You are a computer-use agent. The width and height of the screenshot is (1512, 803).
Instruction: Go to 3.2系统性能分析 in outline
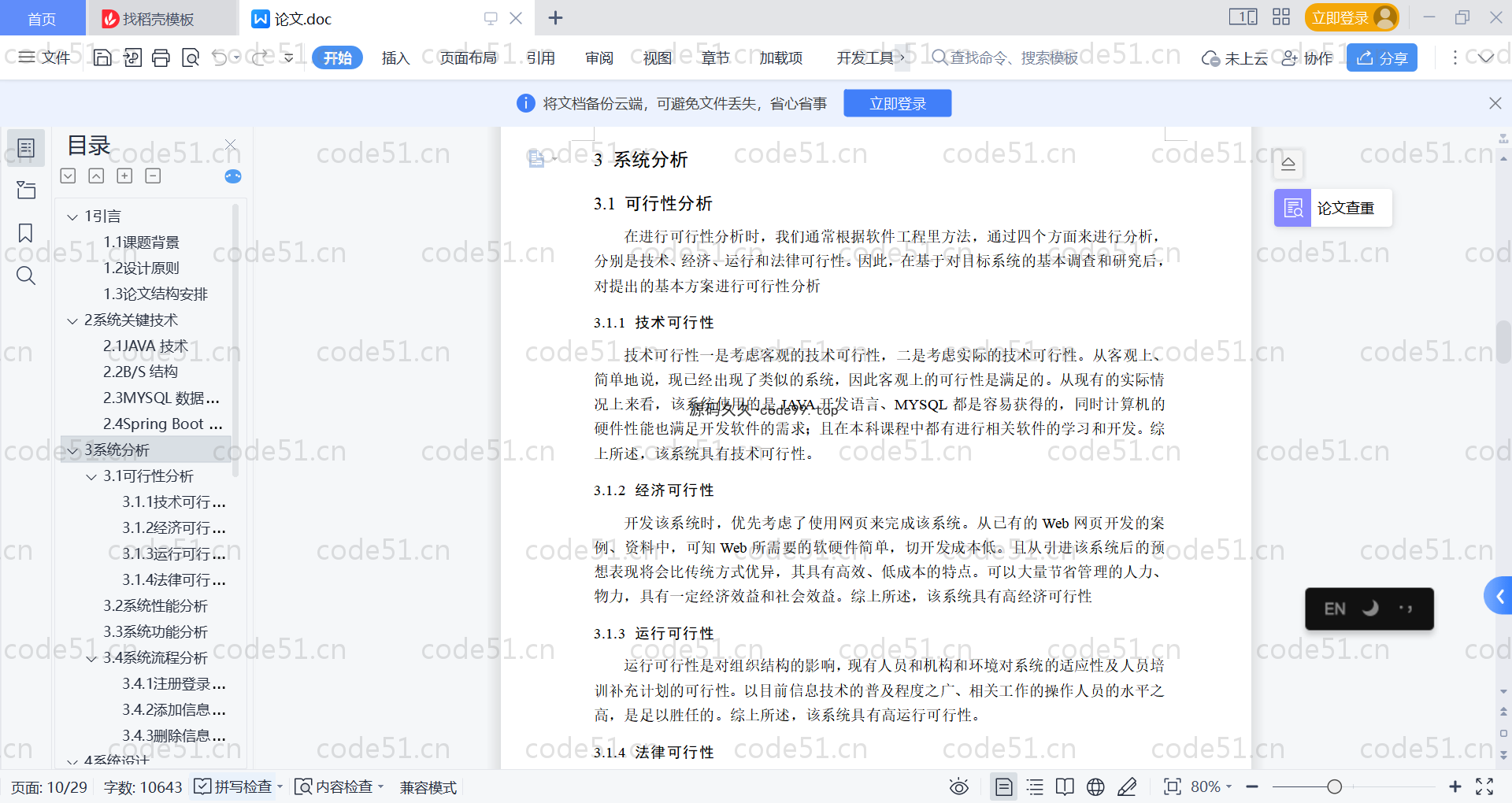(155, 605)
